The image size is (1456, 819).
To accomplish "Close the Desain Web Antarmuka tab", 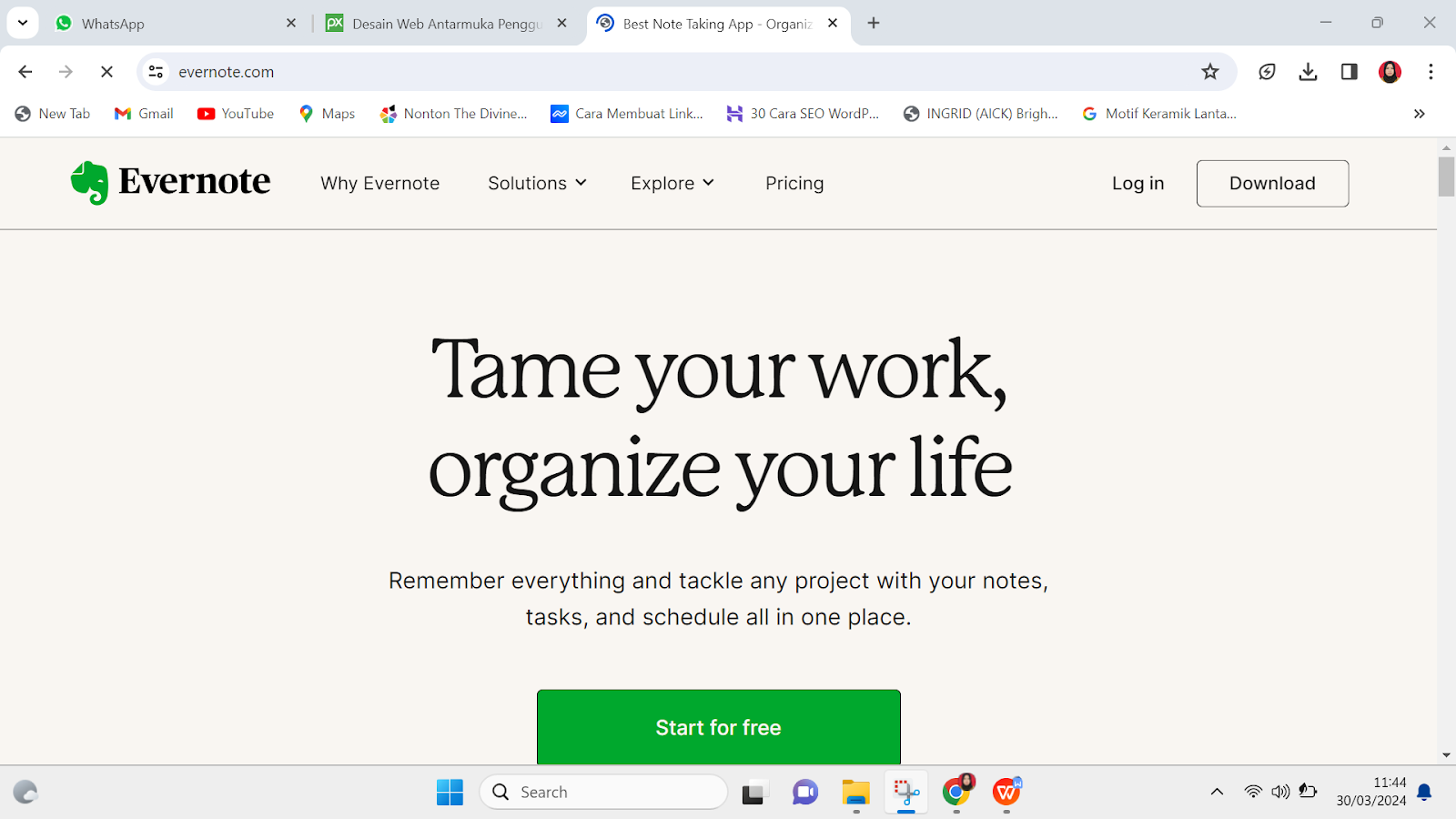I will 562,23.
